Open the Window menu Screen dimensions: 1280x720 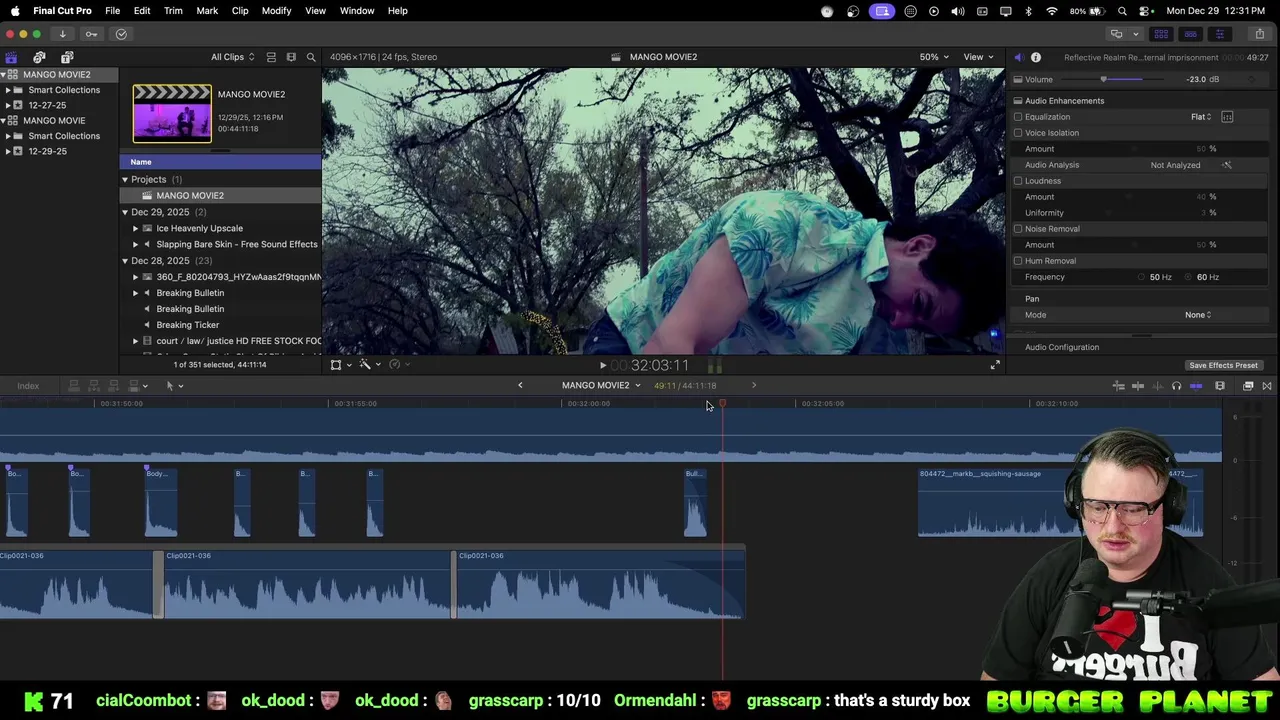[x=357, y=11]
